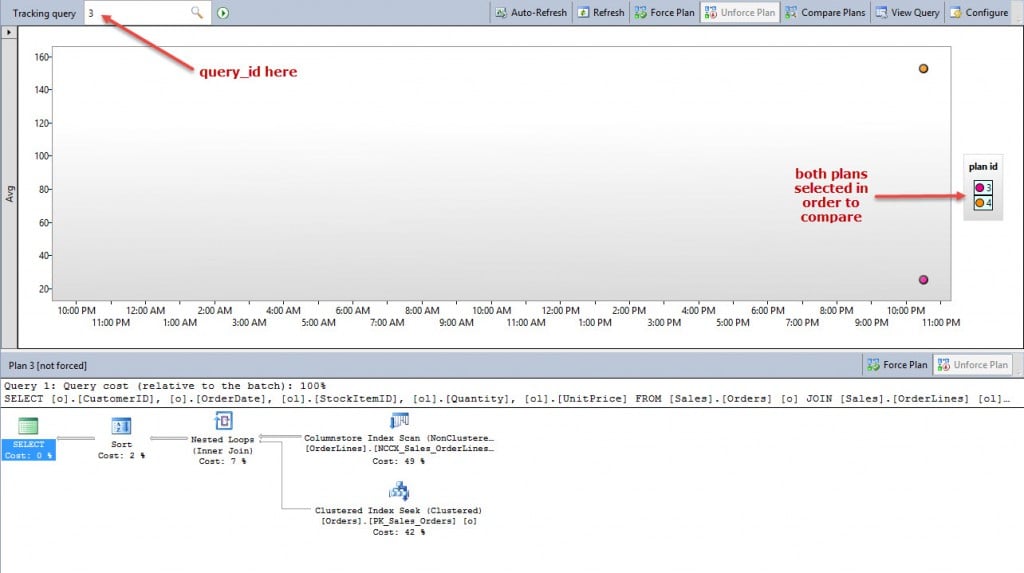The image size is (1024, 573).
Task: Select the Columnstore Index Scan operator icon
Action: tap(399, 421)
